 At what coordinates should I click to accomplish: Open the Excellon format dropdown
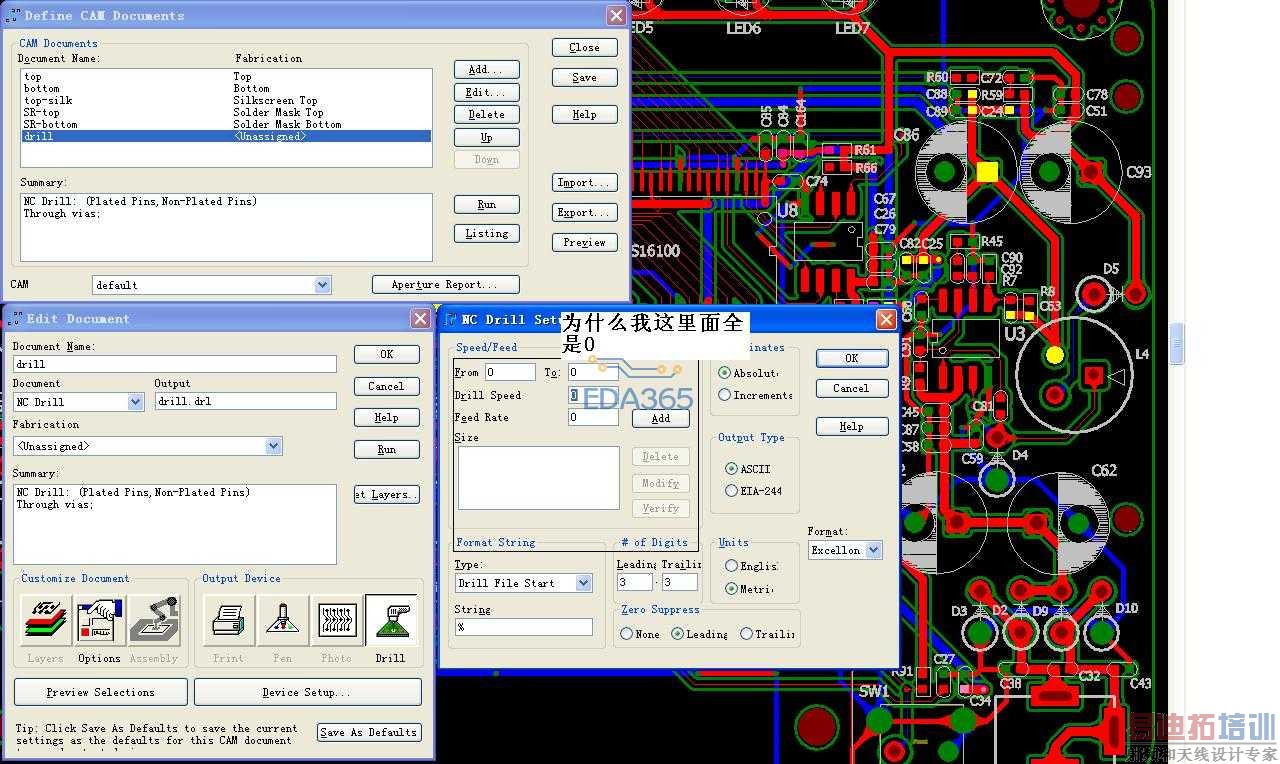(x=873, y=550)
